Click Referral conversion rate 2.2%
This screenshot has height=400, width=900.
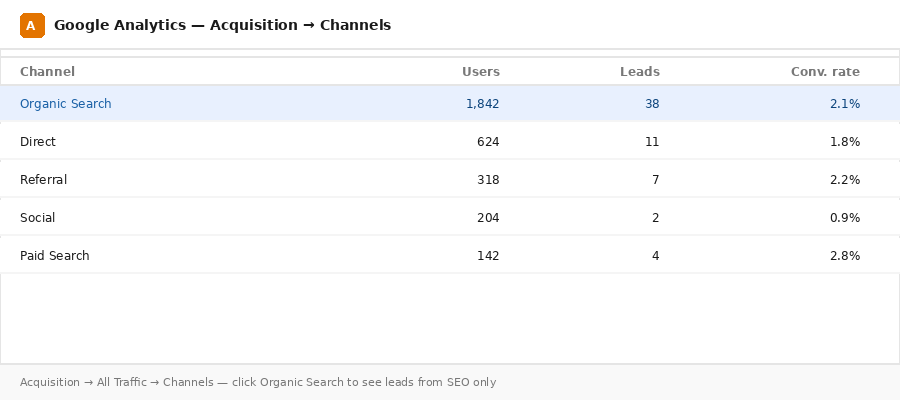pos(845,180)
